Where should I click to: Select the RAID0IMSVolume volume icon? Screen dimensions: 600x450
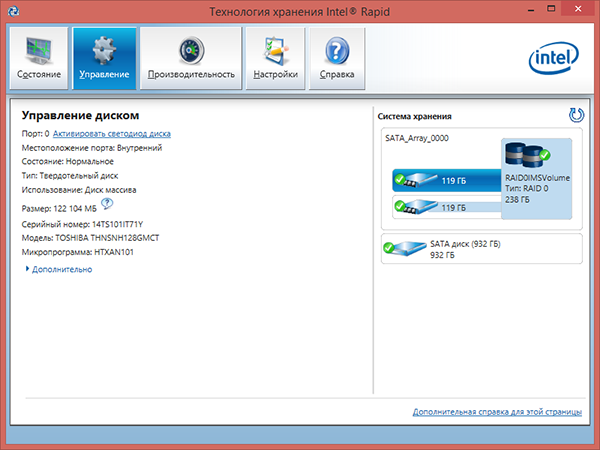point(527,155)
